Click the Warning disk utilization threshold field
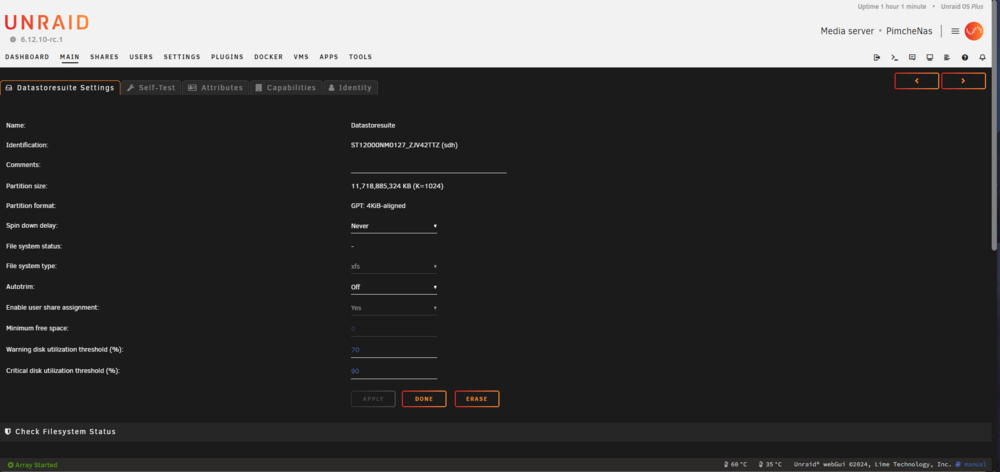This screenshot has width=1000, height=472. click(x=393, y=350)
